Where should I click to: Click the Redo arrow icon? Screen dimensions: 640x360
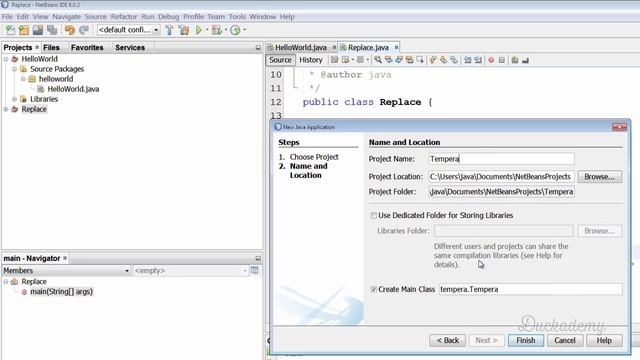[84, 30]
